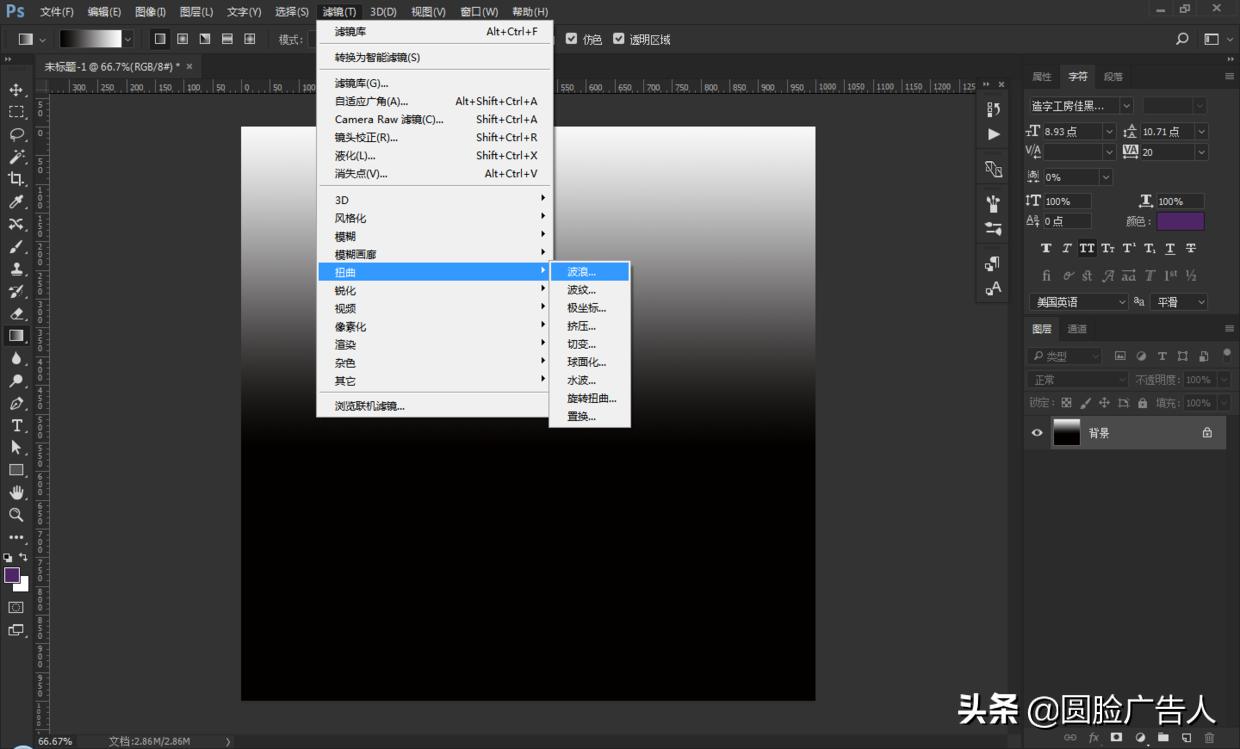The height and width of the screenshot is (749, 1240).
Task: Open the gradient picker dropdown arrow
Action: click(128, 39)
